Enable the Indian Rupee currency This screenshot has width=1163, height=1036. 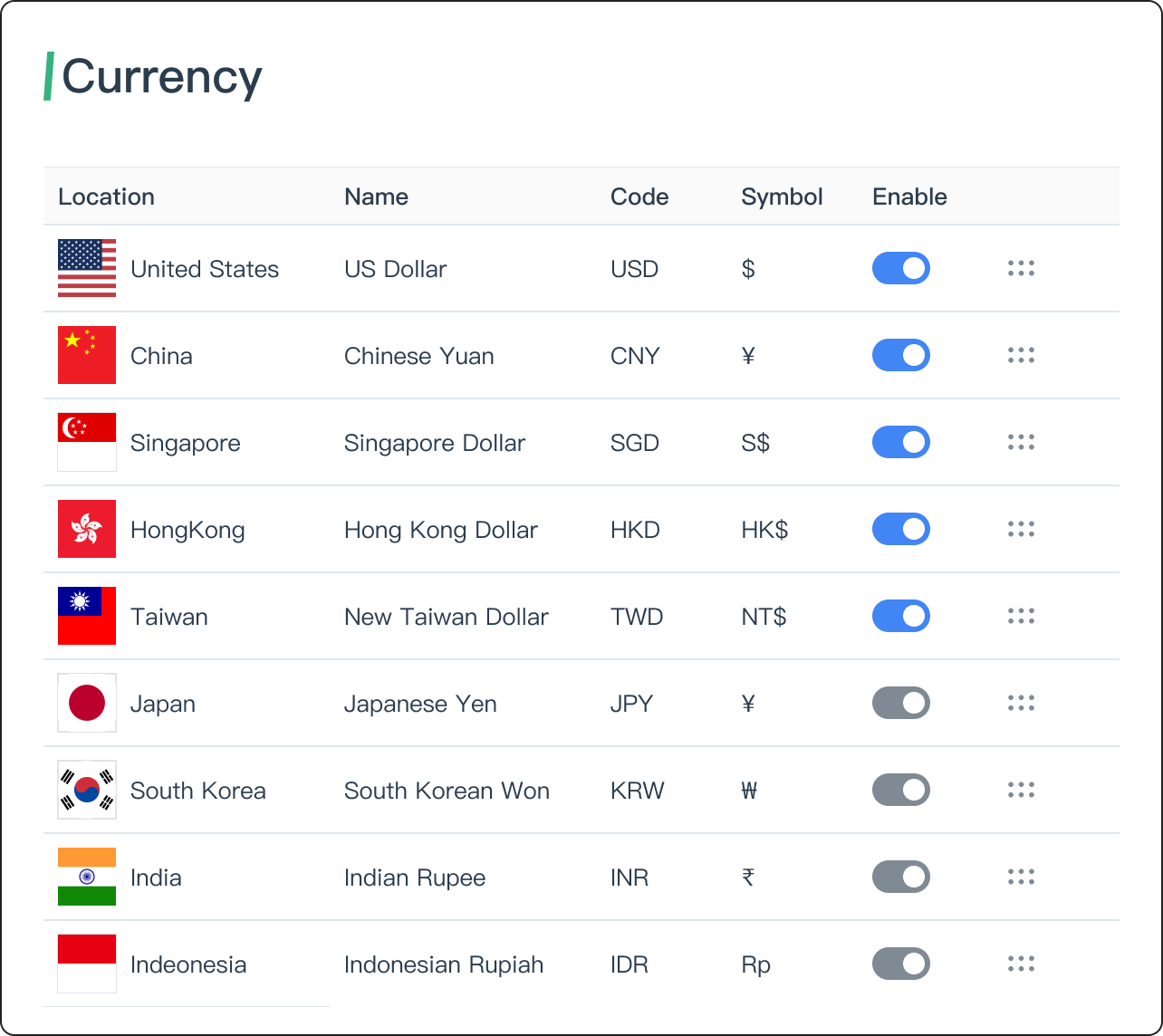901,877
